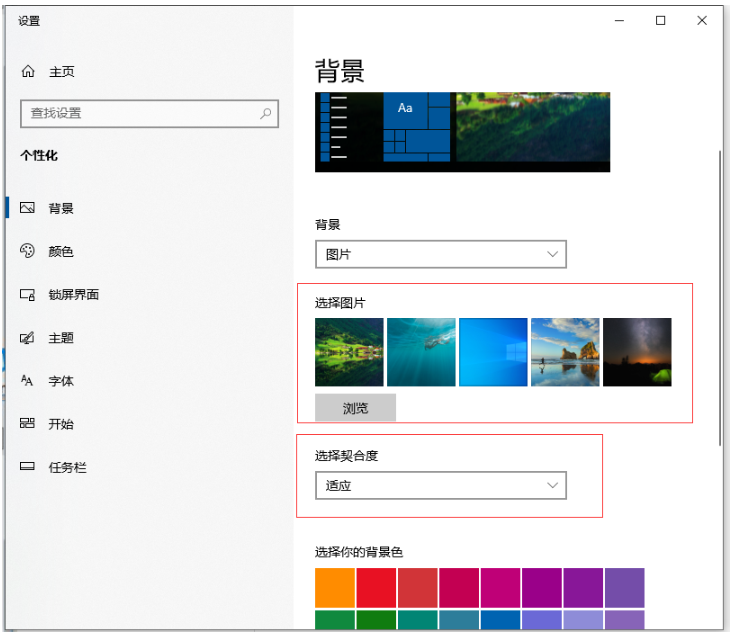Switch to the 锁屏界面 page
Viewport: 732px width, 633px height.
[x=73, y=295]
